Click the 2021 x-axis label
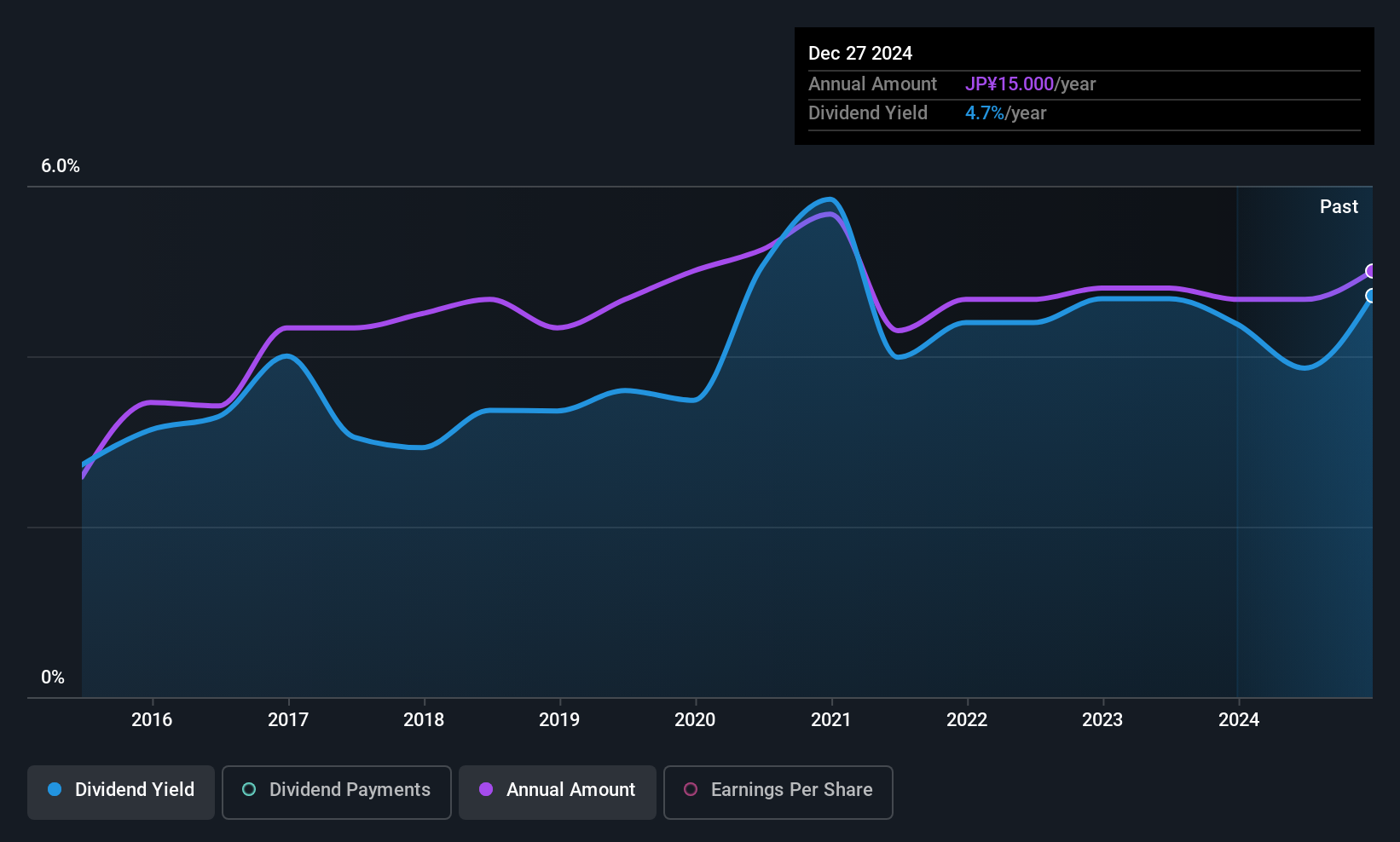This screenshot has width=1400, height=842. coord(831,719)
